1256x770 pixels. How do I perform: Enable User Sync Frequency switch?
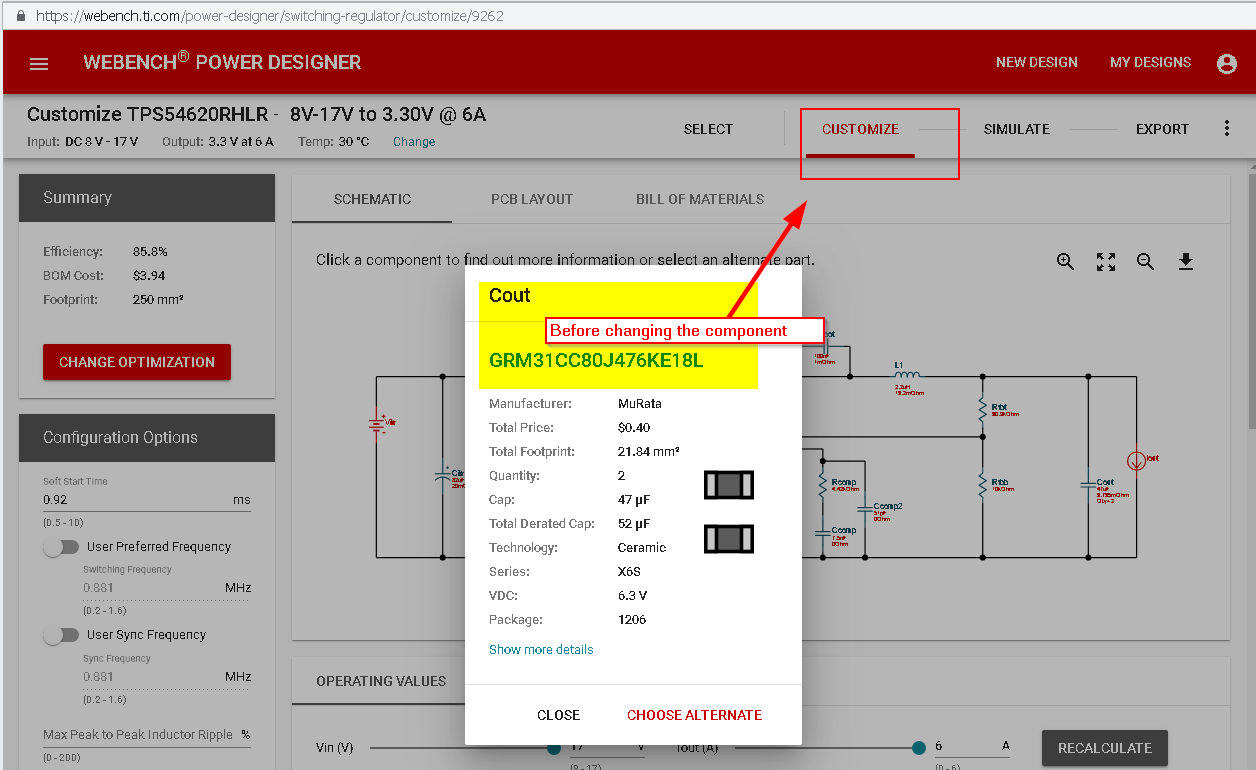tap(61, 635)
